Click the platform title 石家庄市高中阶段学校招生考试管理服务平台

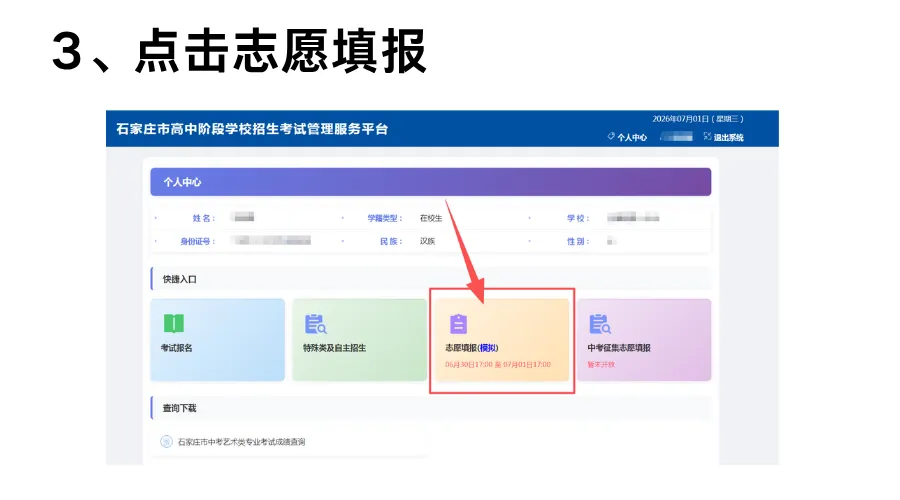tap(252, 129)
